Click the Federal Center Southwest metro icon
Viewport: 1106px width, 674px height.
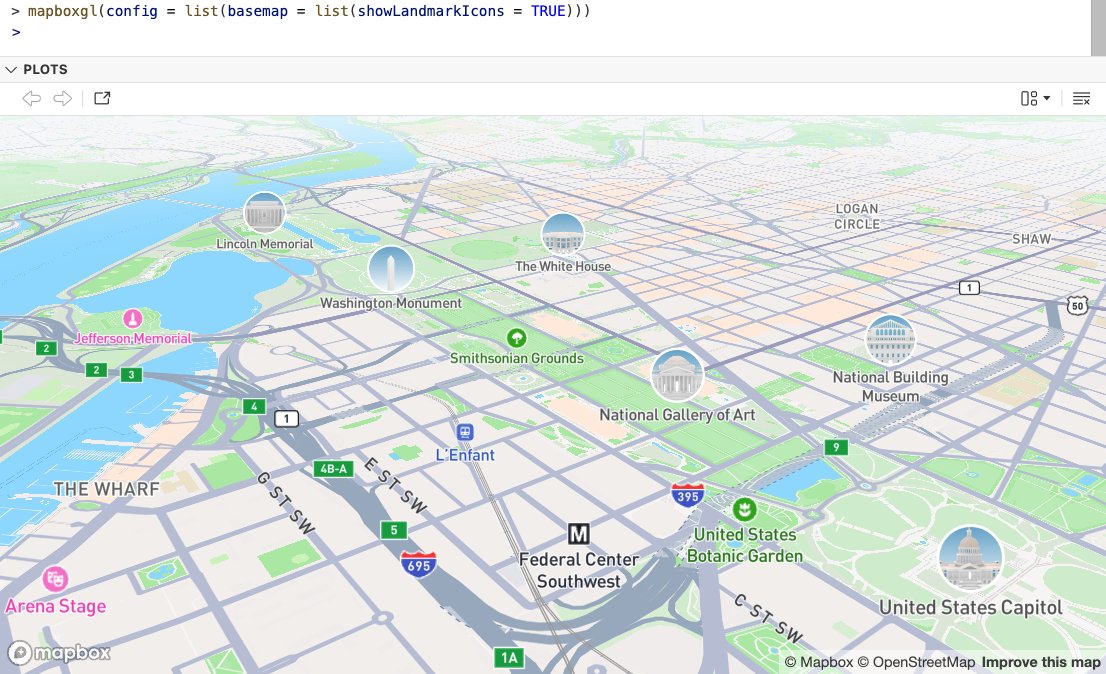click(578, 534)
